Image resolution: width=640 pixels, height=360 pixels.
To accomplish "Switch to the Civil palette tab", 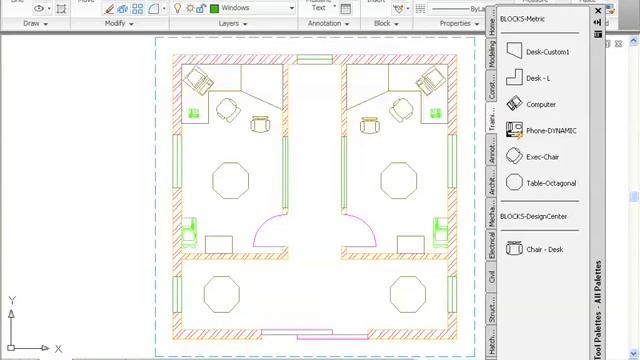I will [x=491, y=277].
